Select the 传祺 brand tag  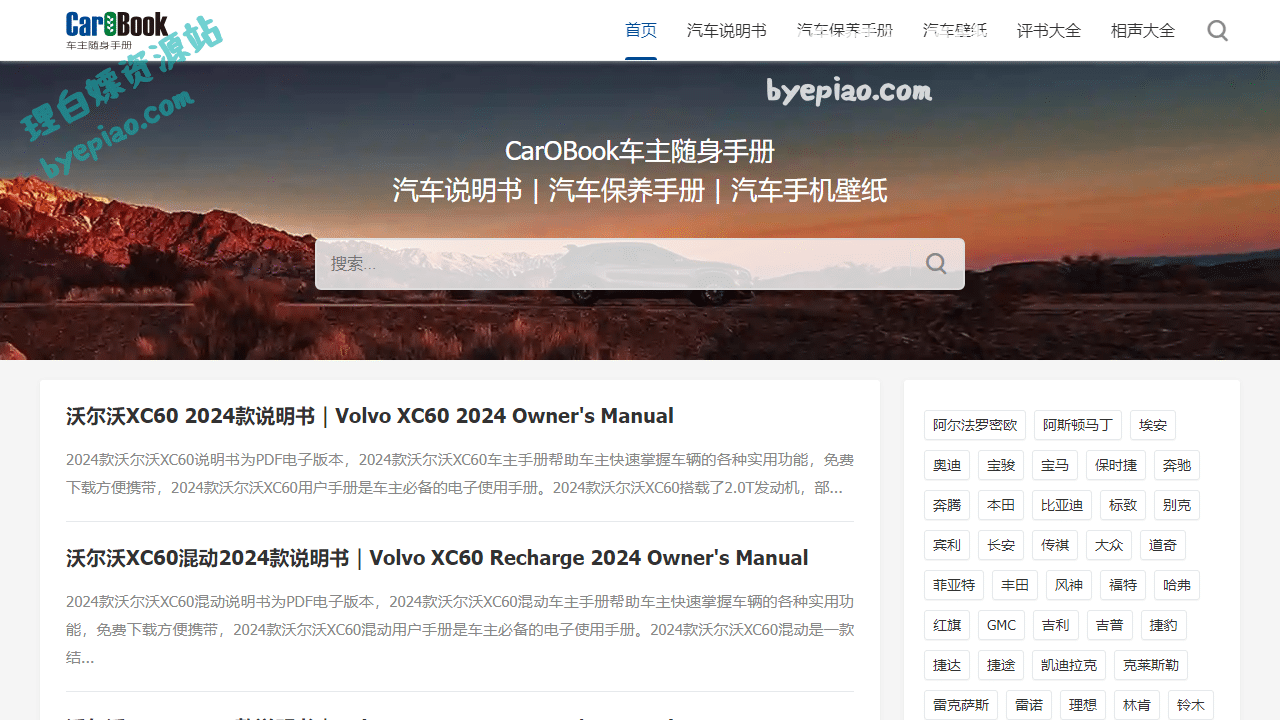(x=1055, y=545)
